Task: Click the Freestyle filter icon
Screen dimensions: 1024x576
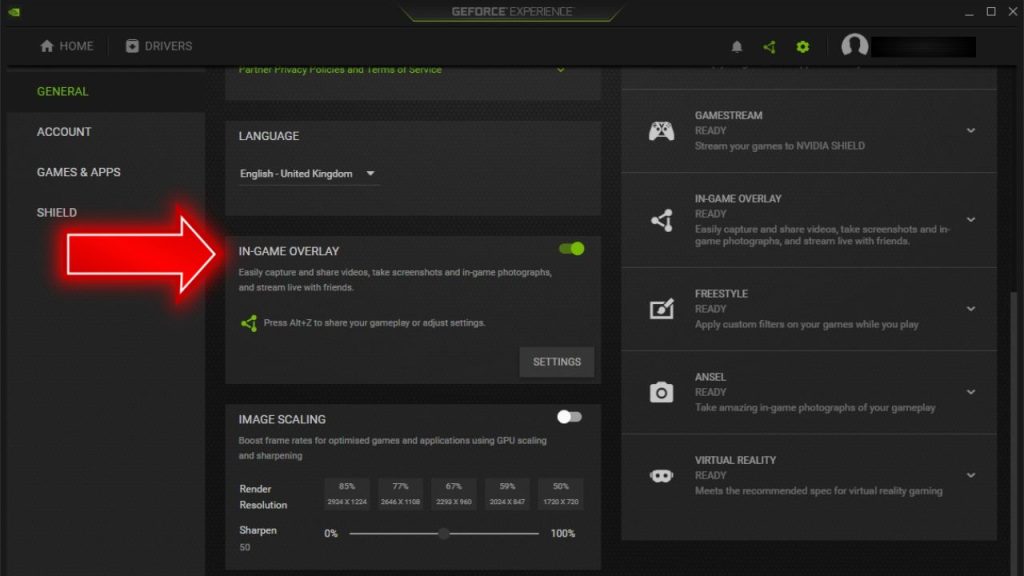Action: coord(662,308)
